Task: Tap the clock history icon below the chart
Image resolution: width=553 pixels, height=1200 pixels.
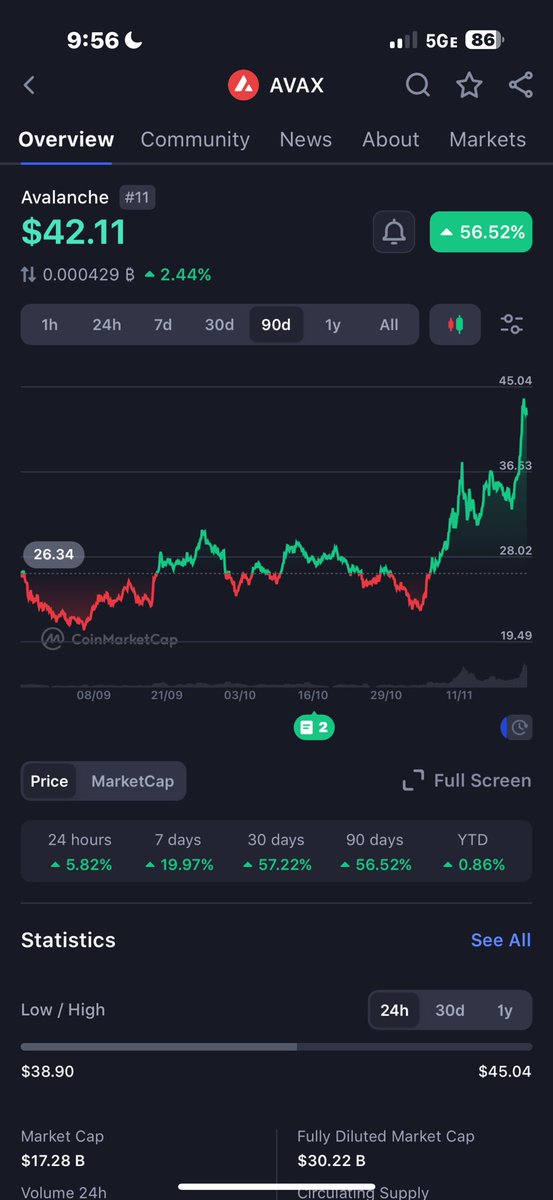Action: click(x=516, y=728)
